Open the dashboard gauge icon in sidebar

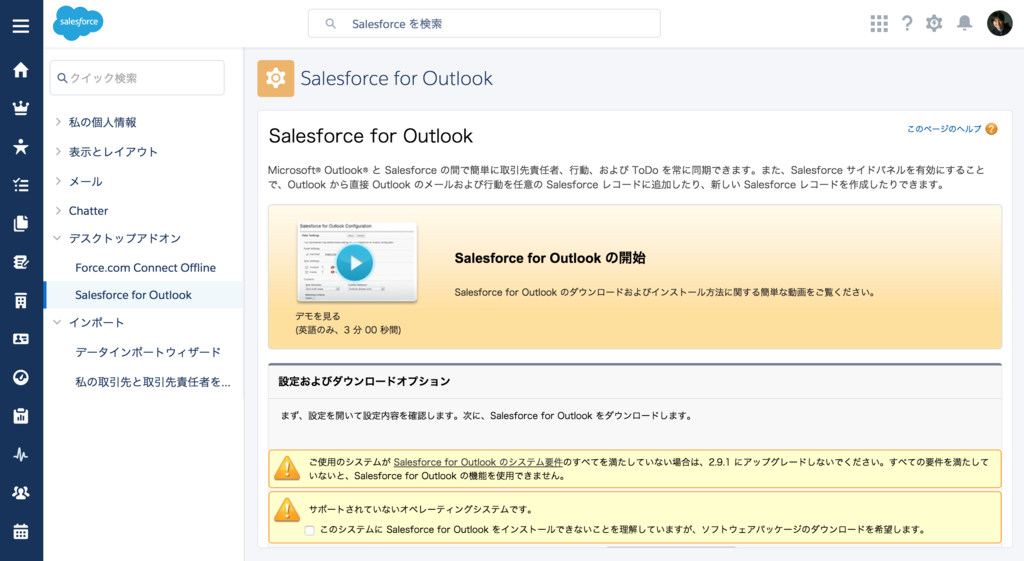click(x=21, y=377)
